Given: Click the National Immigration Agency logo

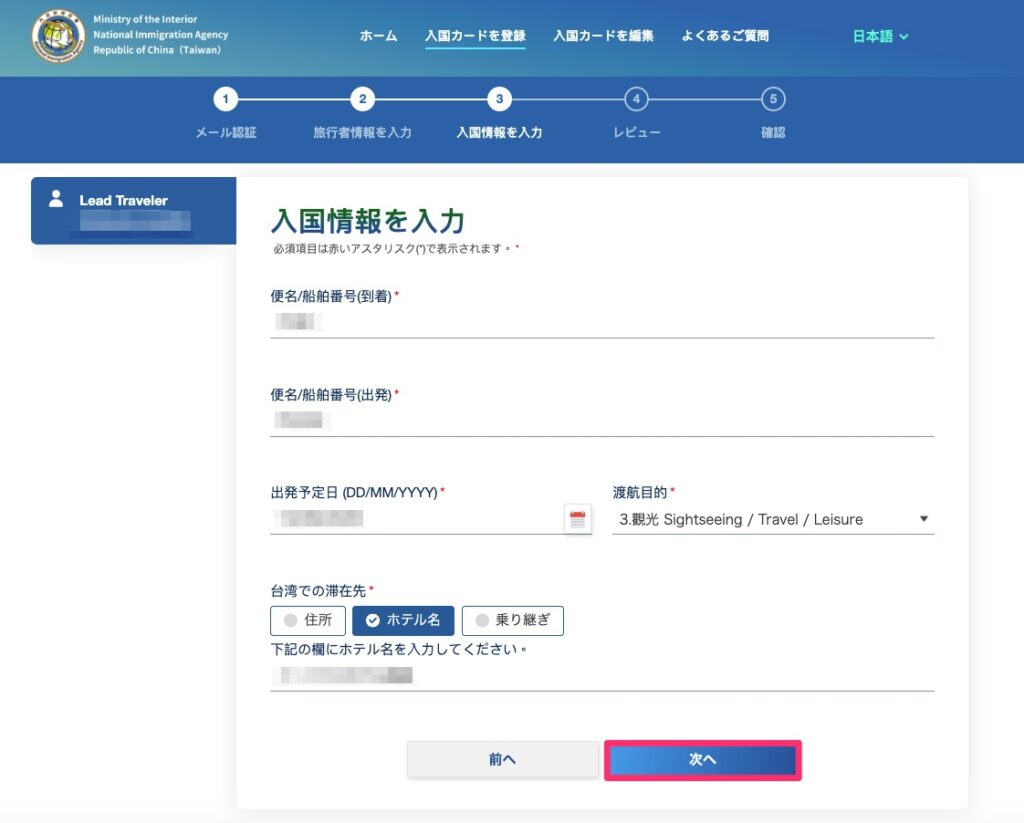Looking at the screenshot, I should pos(58,36).
